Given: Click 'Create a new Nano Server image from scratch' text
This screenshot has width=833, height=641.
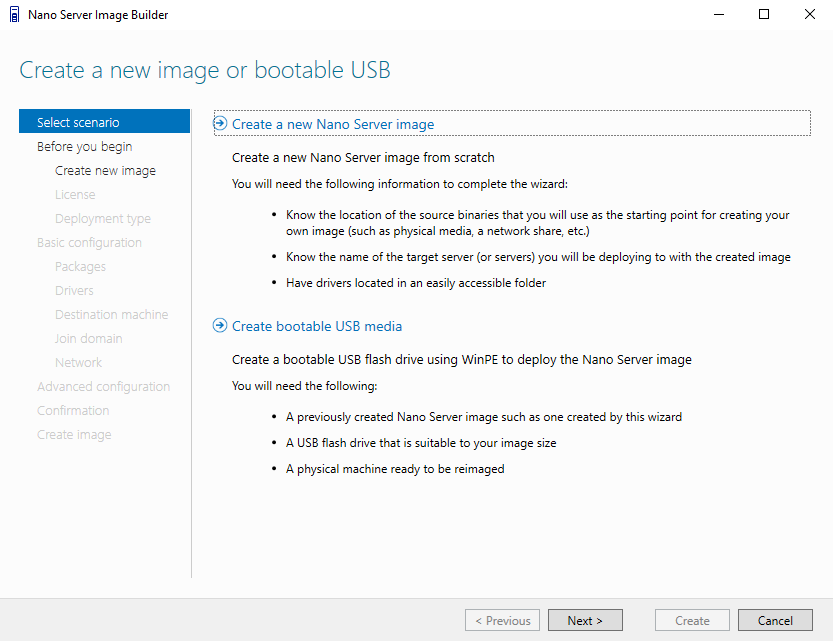Looking at the screenshot, I should point(363,158).
